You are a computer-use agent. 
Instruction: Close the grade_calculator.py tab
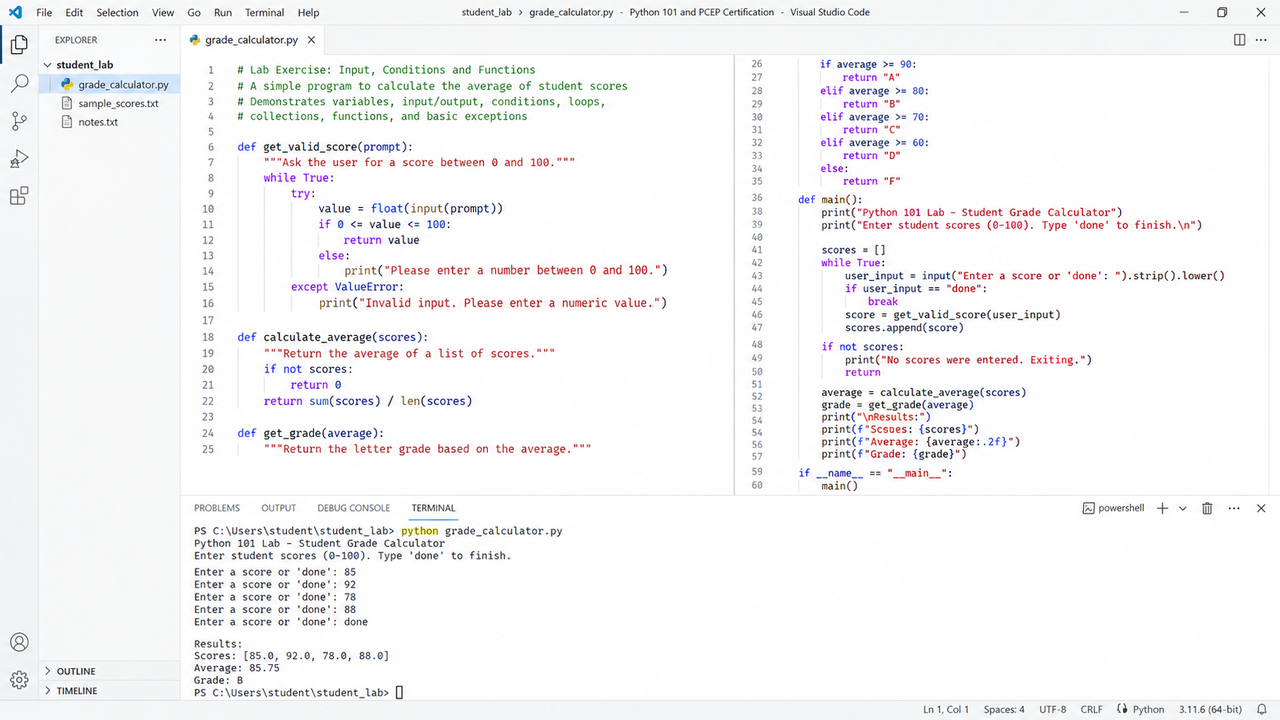311,40
